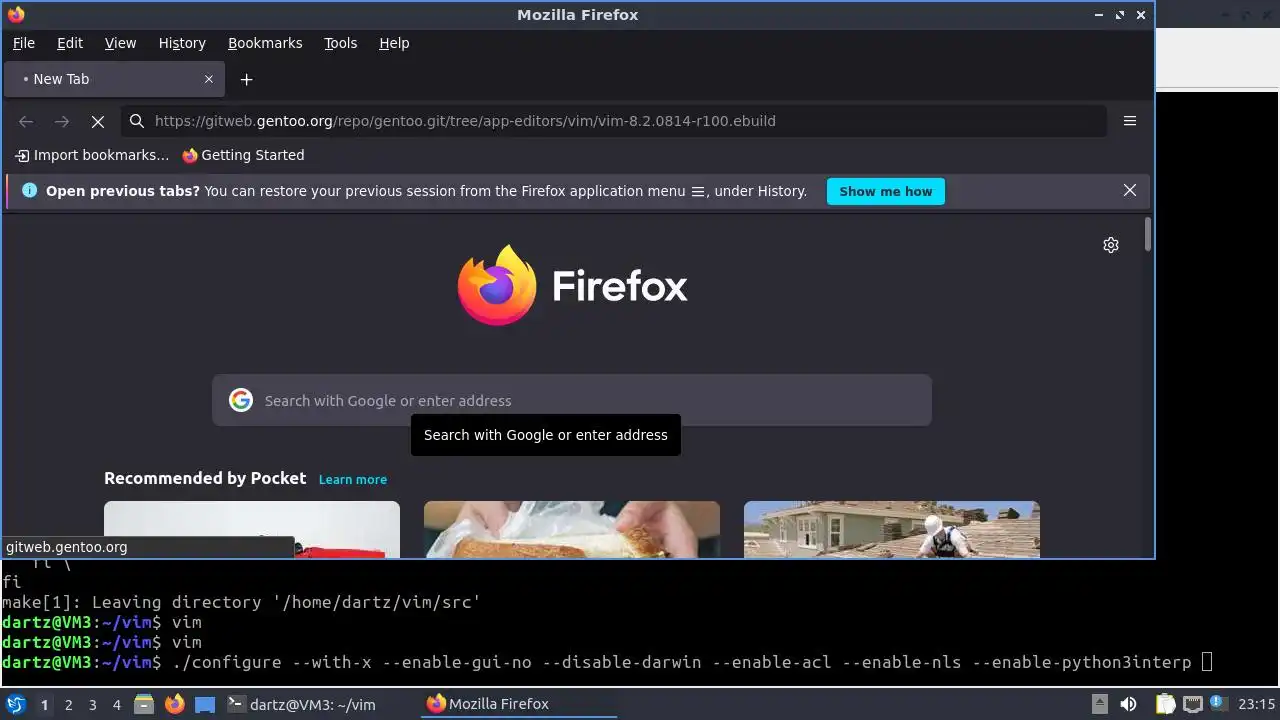1280x720 pixels.
Task: Click the Recommended by Pocket heading
Action: pyautogui.click(x=205, y=478)
